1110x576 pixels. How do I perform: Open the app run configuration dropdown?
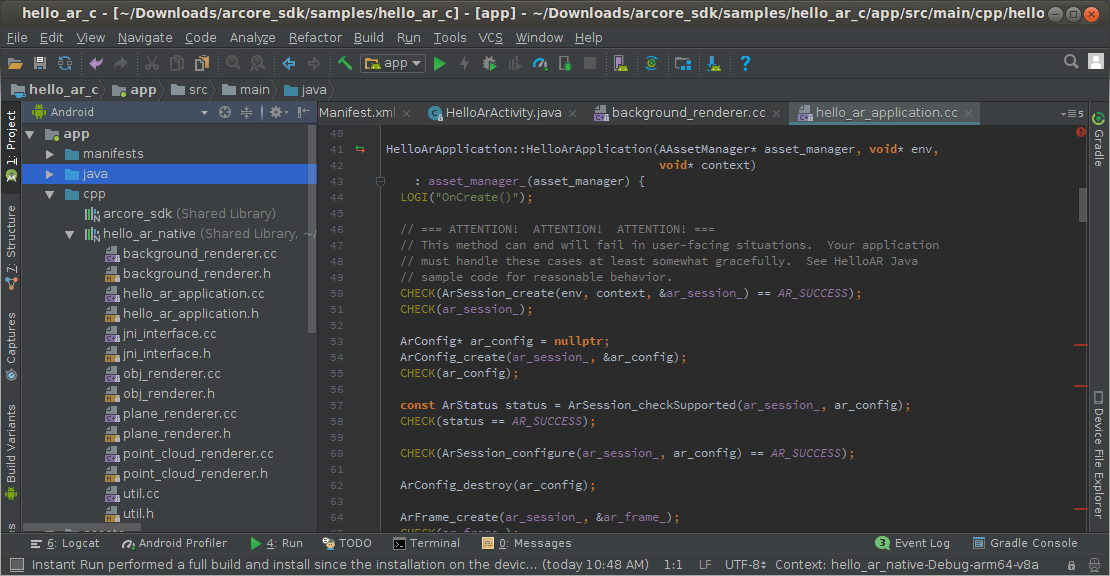coord(393,62)
